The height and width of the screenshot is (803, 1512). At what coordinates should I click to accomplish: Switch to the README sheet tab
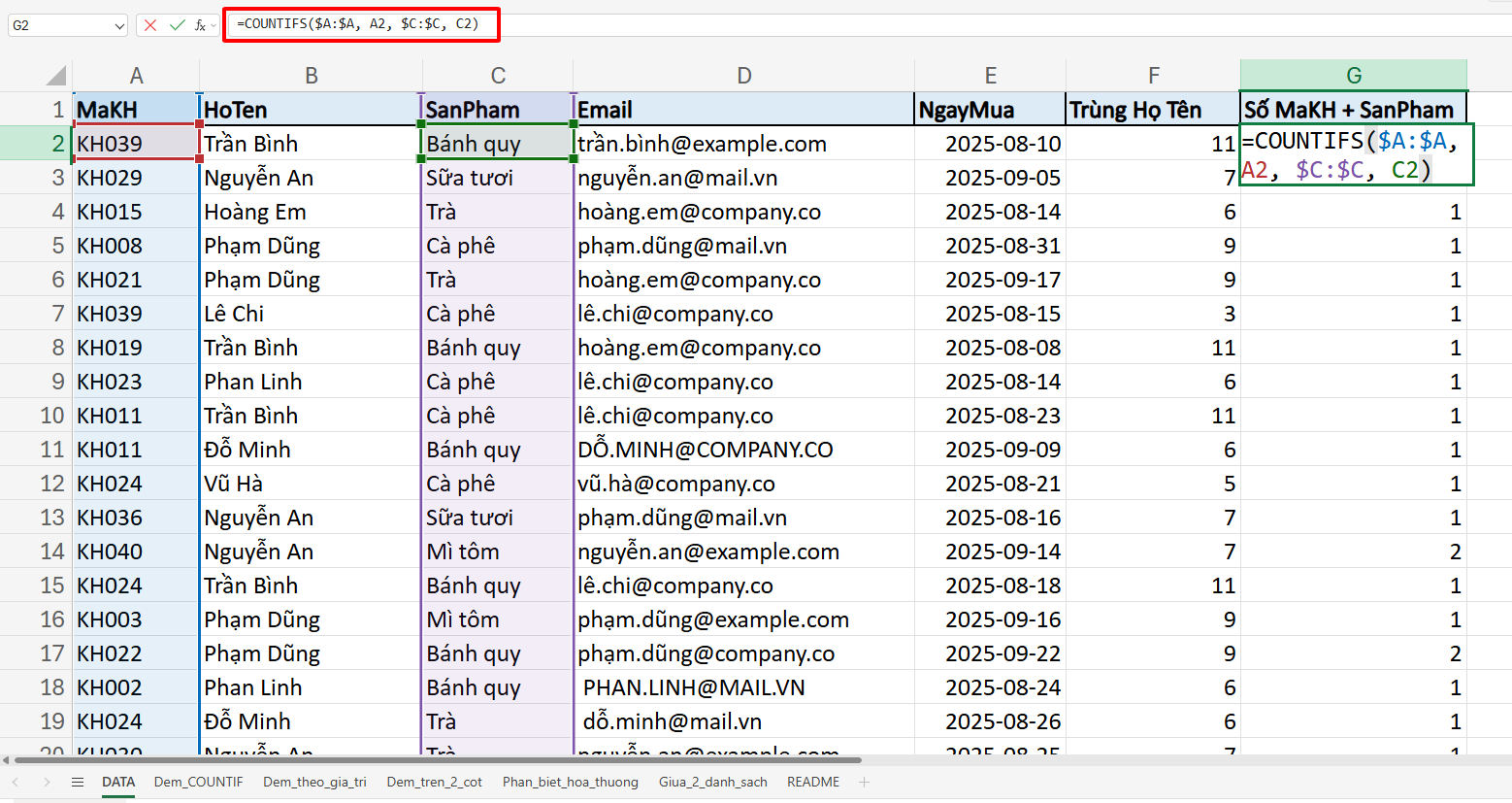(x=813, y=782)
